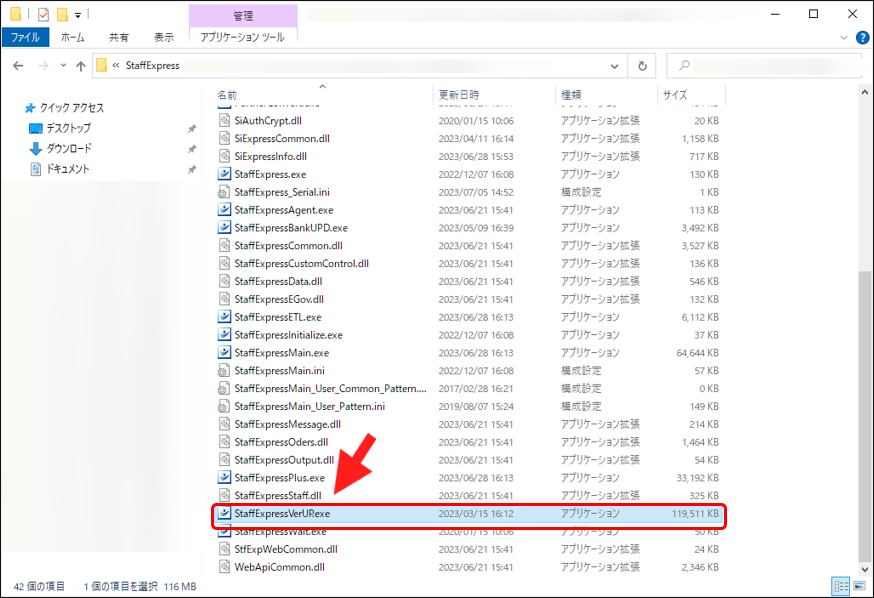This screenshot has height=598, width=874.
Task: Select StaffExpressCustomControl.dll file name
Action: point(302,263)
